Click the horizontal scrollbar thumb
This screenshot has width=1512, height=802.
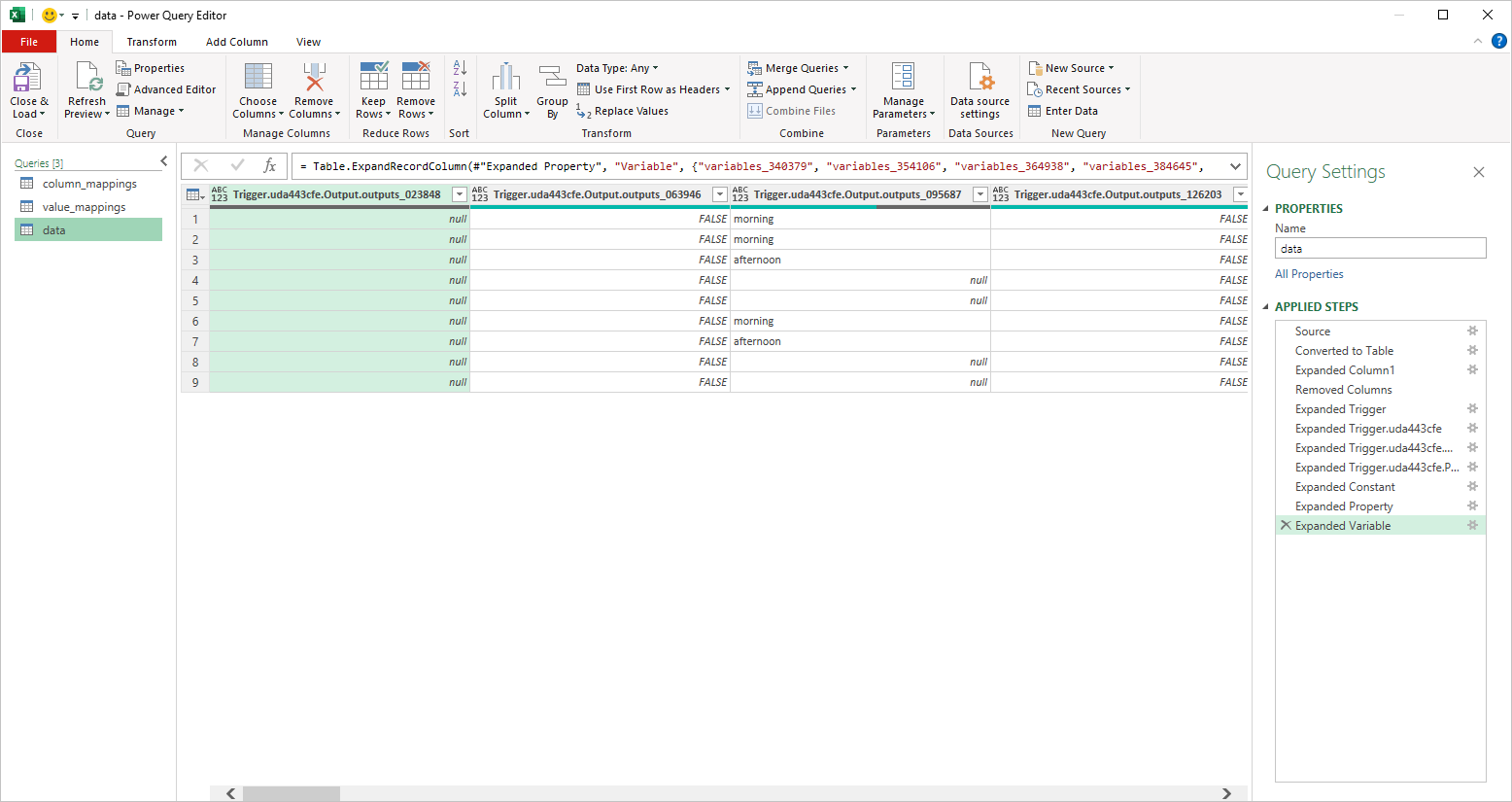(292, 793)
